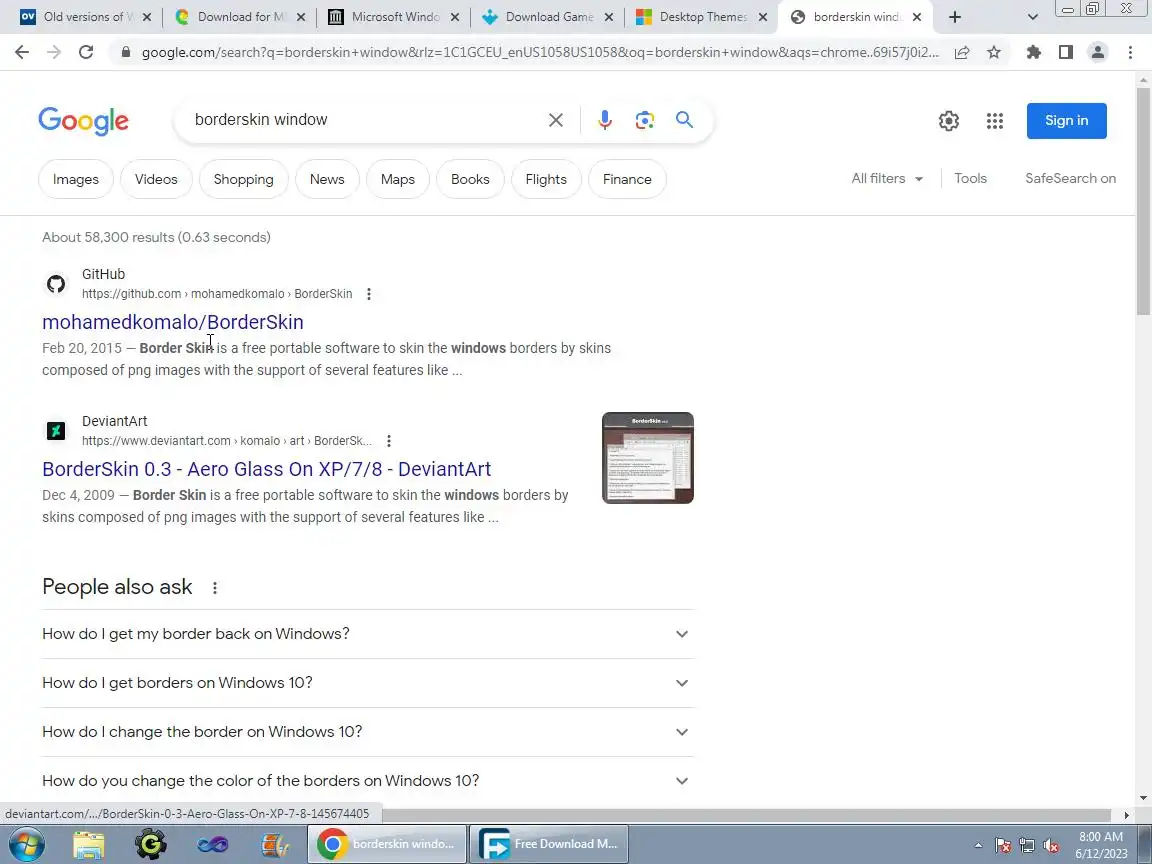Click the BorderSkin result thumbnail image
The width and height of the screenshot is (1152, 864).
pos(647,458)
